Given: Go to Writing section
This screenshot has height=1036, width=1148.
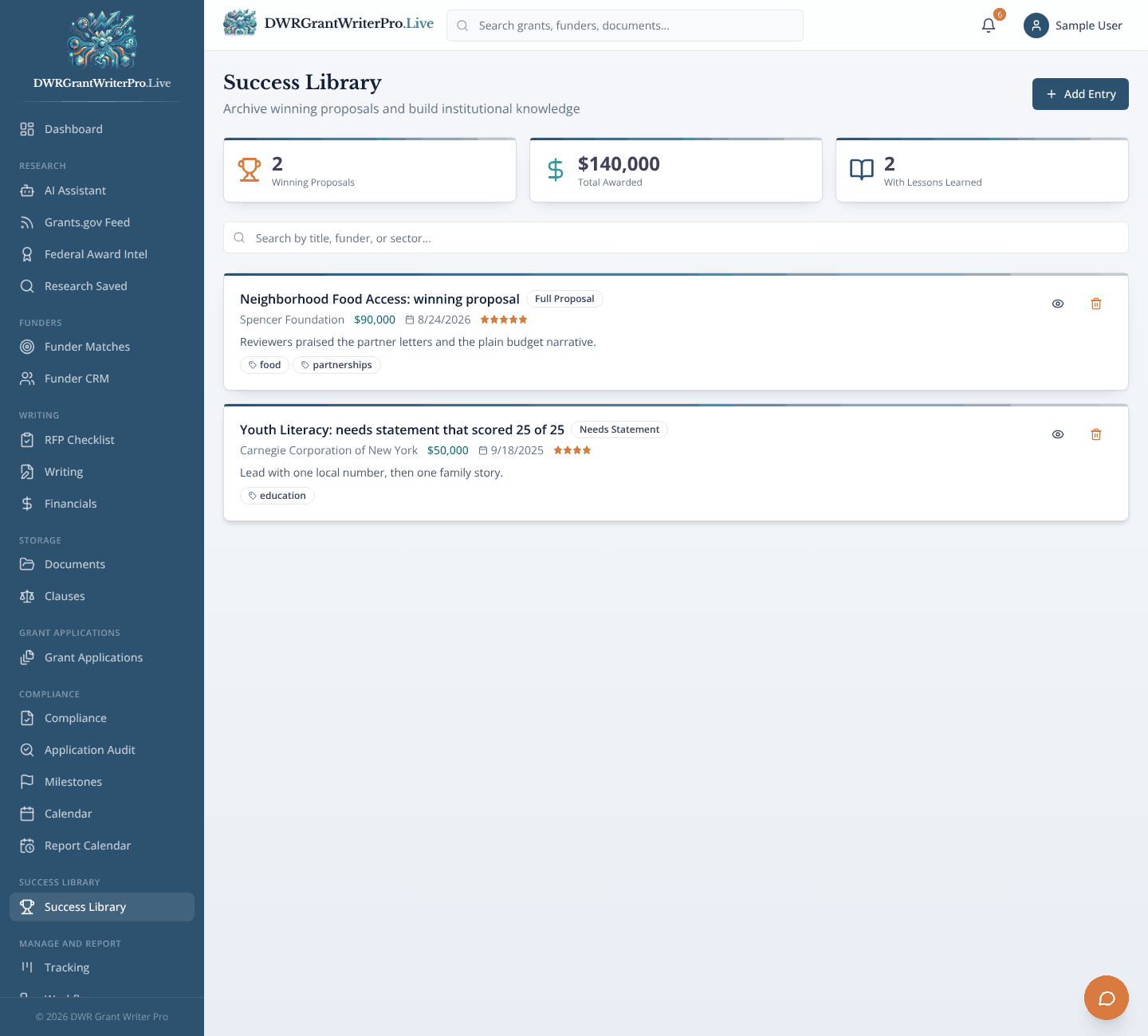Looking at the screenshot, I should coord(102,472).
